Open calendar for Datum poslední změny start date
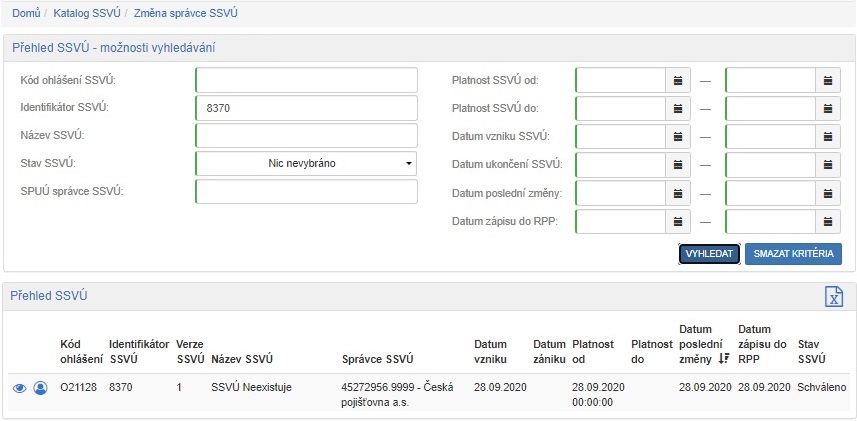Screen dimensions: 857x421 [678, 192]
